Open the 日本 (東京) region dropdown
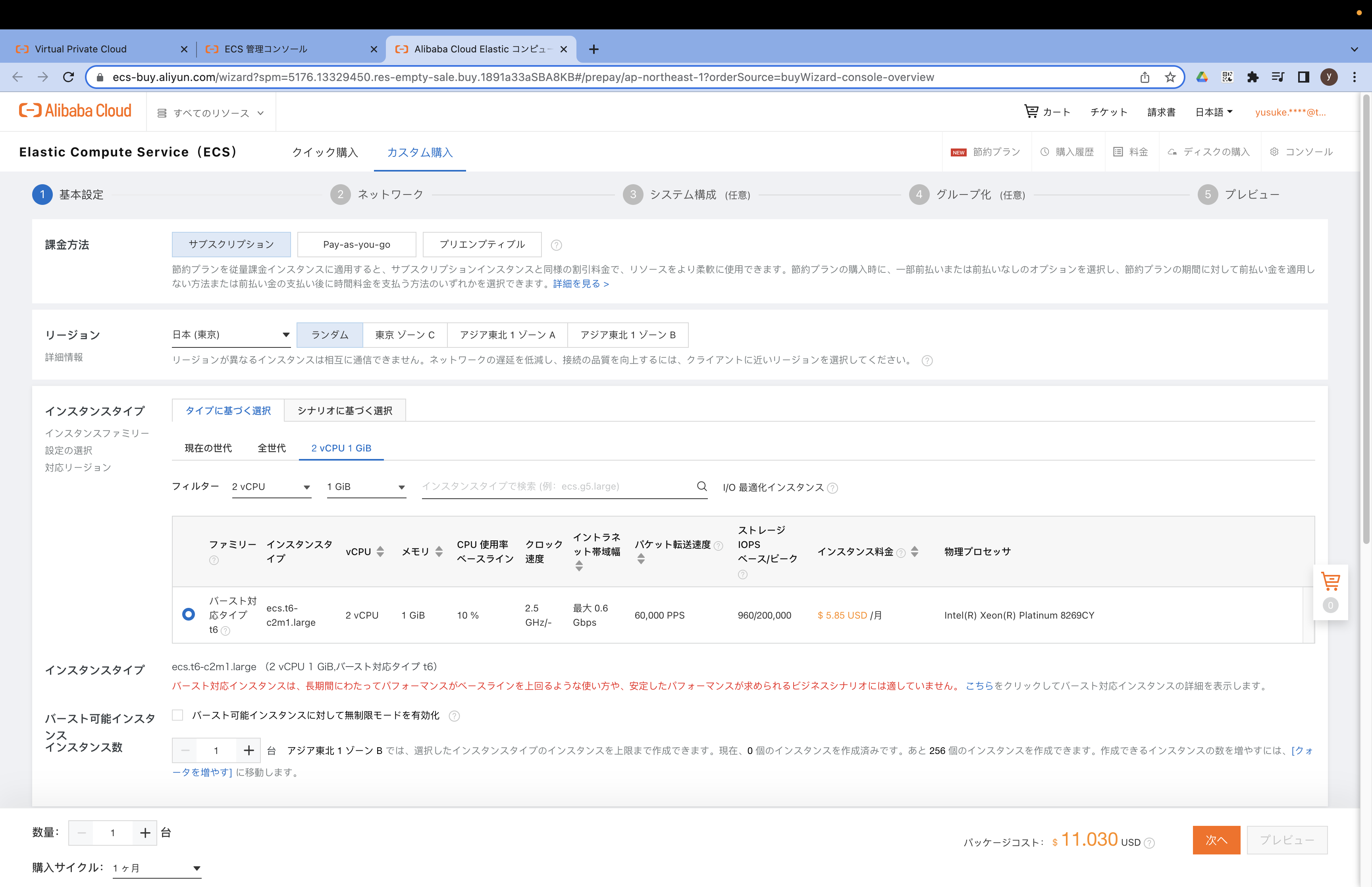This screenshot has height=887, width=1372. pyautogui.click(x=231, y=334)
